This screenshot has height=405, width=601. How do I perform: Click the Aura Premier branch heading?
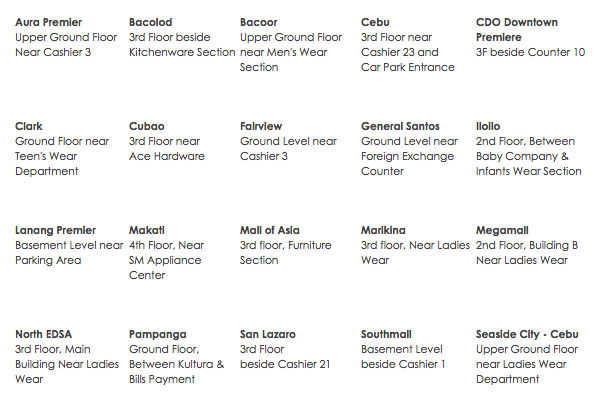tap(49, 22)
